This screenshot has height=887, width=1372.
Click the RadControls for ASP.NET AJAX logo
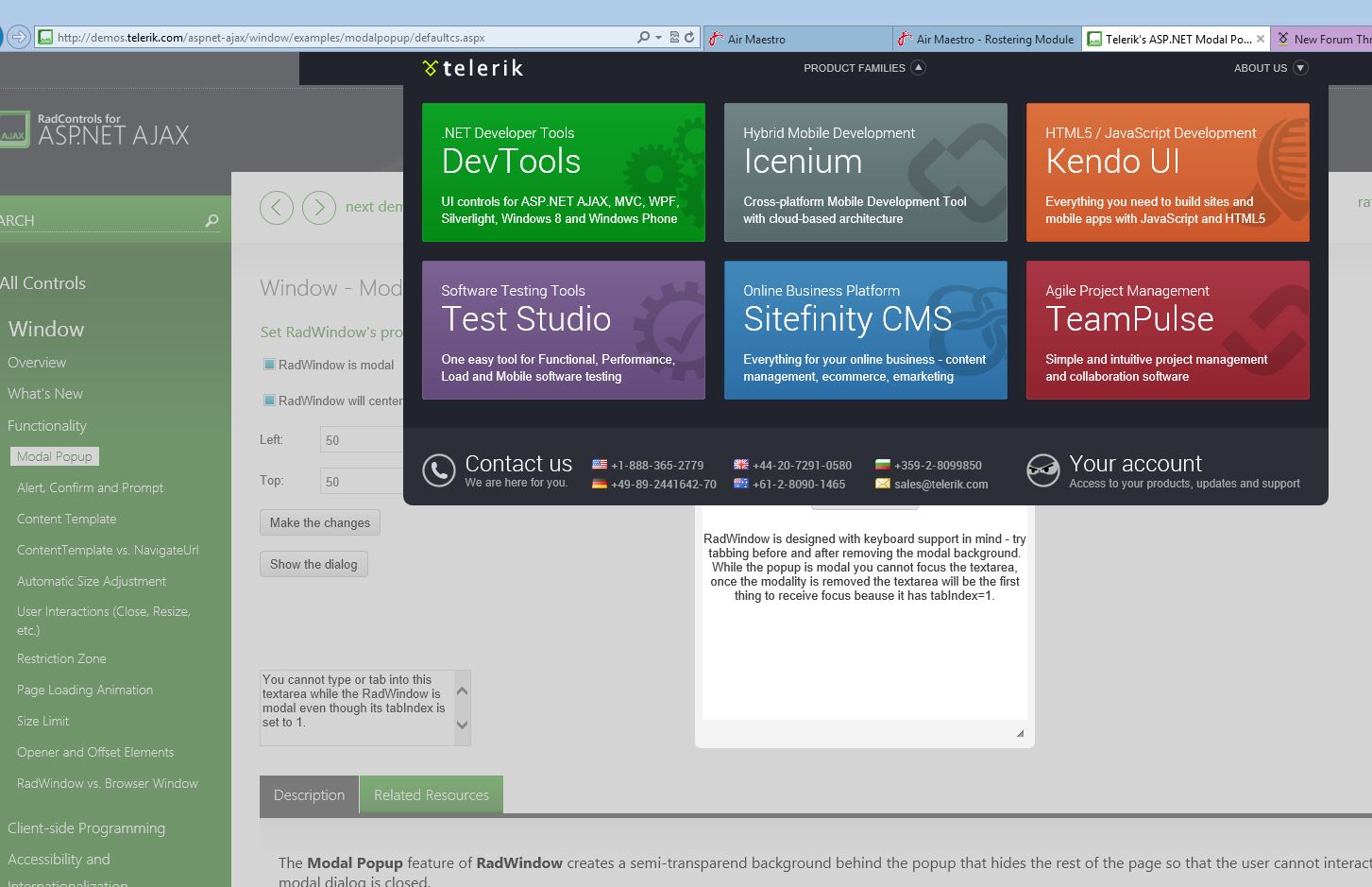[x=95, y=129]
